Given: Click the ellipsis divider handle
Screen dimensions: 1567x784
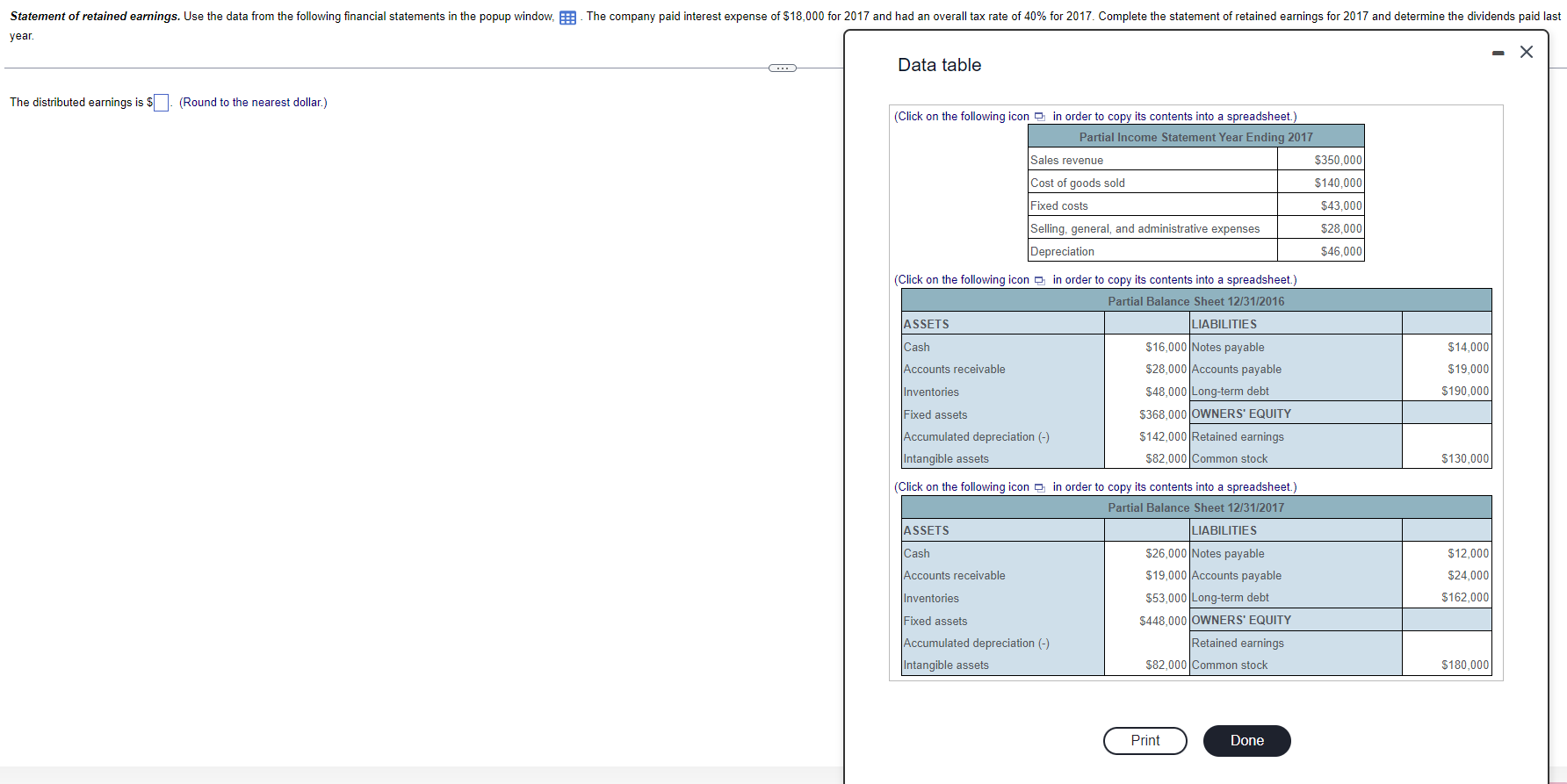Looking at the screenshot, I should click(782, 68).
